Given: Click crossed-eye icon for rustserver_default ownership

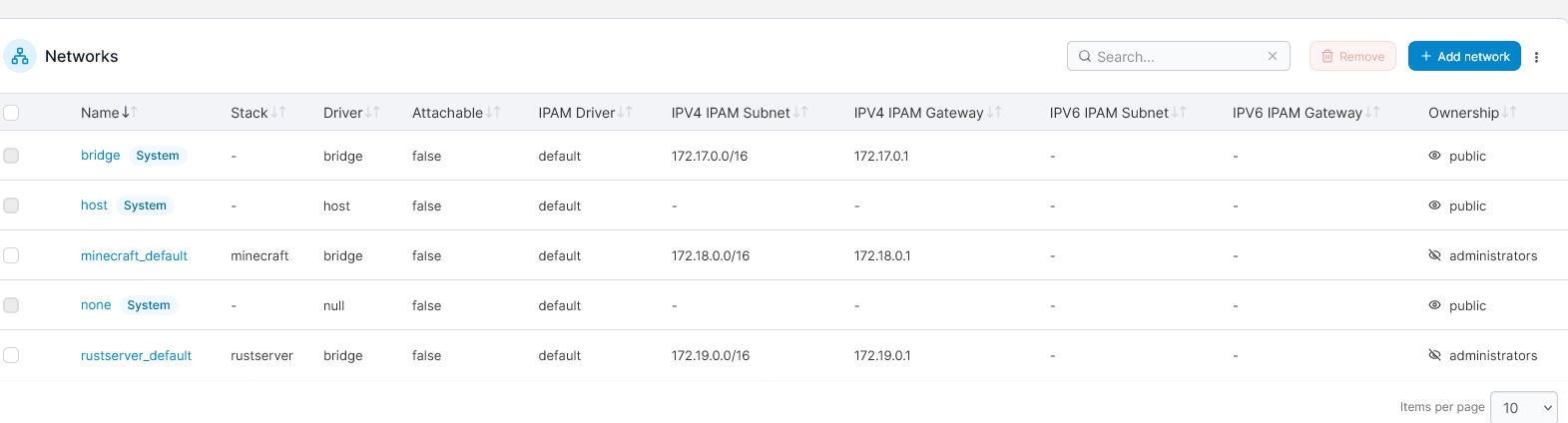Looking at the screenshot, I should (1434, 355).
